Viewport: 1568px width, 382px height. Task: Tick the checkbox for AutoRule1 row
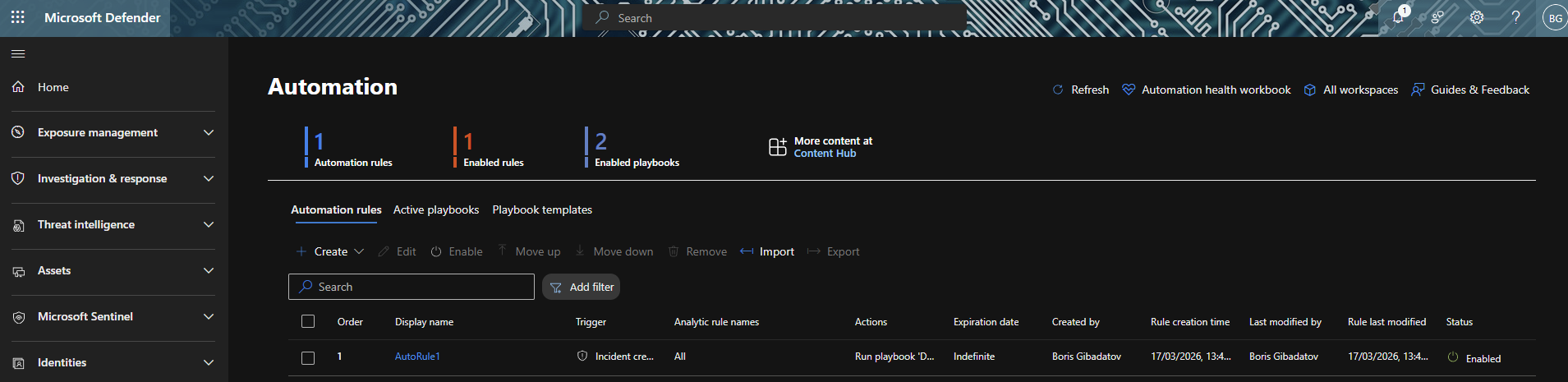(308, 357)
